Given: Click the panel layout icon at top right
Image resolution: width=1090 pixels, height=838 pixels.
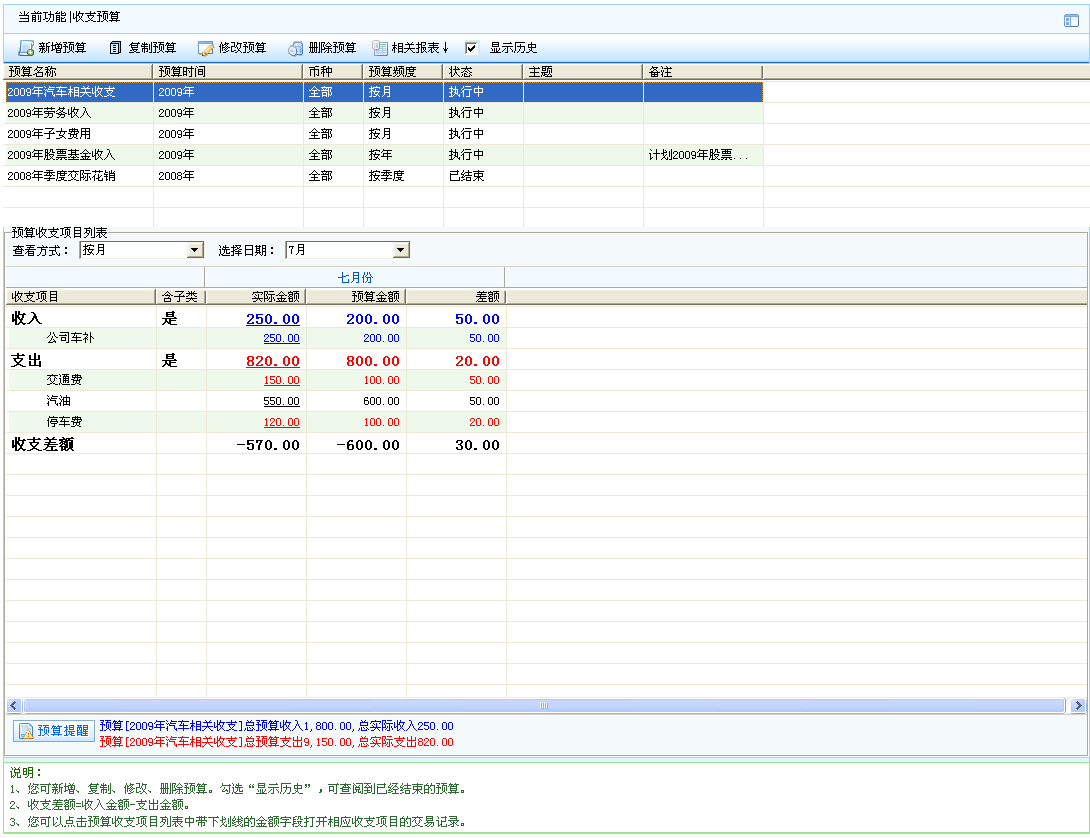Looking at the screenshot, I should coord(1071,20).
